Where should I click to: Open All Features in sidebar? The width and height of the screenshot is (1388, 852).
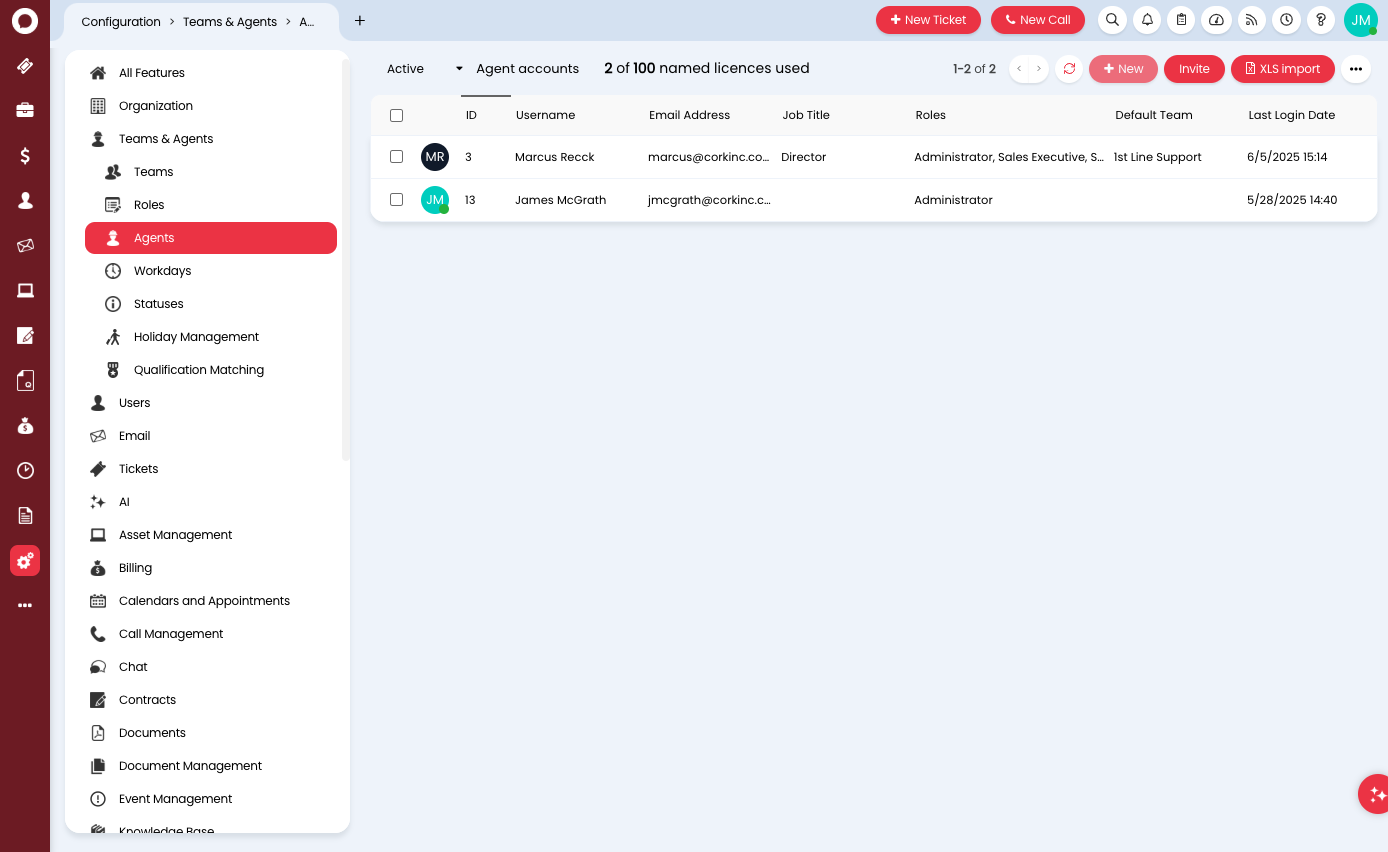pyautogui.click(x=151, y=73)
